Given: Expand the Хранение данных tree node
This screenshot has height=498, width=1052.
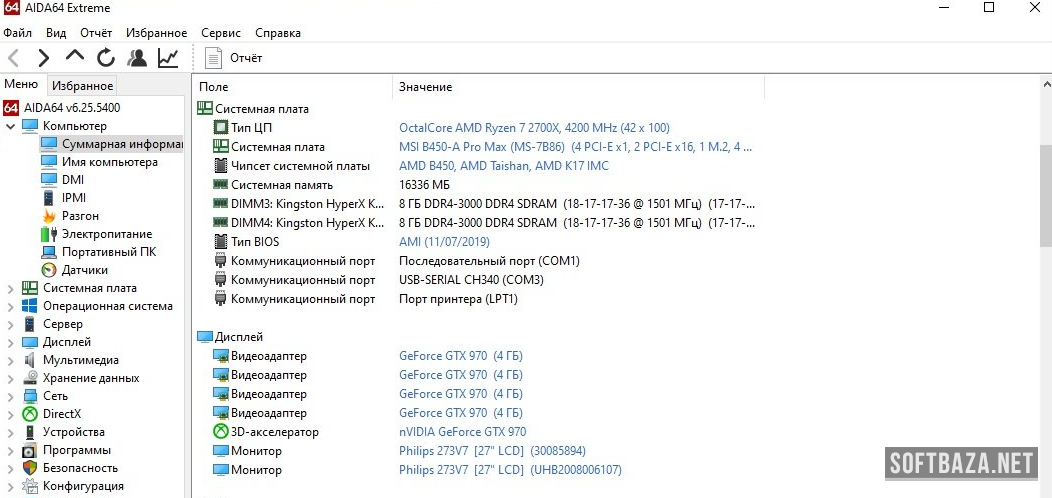Looking at the screenshot, I should (x=10, y=378).
